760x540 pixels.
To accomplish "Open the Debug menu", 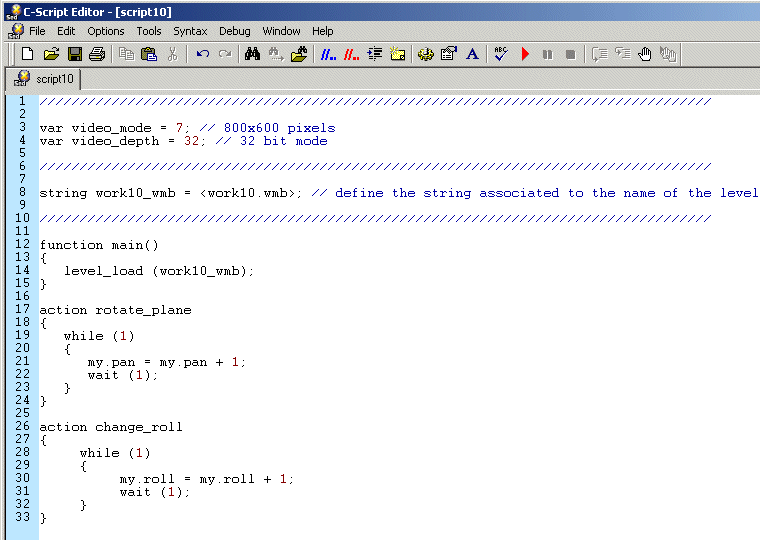I will (235, 31).
